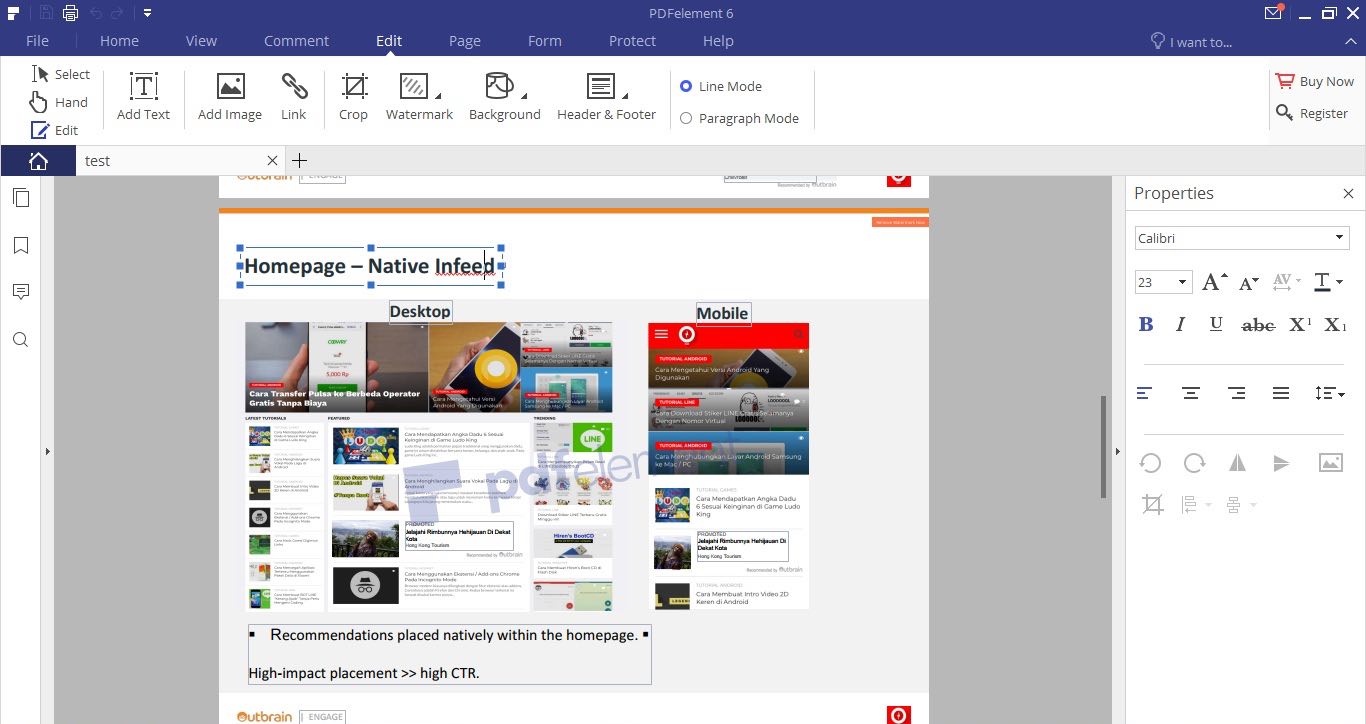The width and height of the screenshot is (1366, 724).
Task: Apply bold formatting in Properties panel
Action: [x=1146, y=324]
